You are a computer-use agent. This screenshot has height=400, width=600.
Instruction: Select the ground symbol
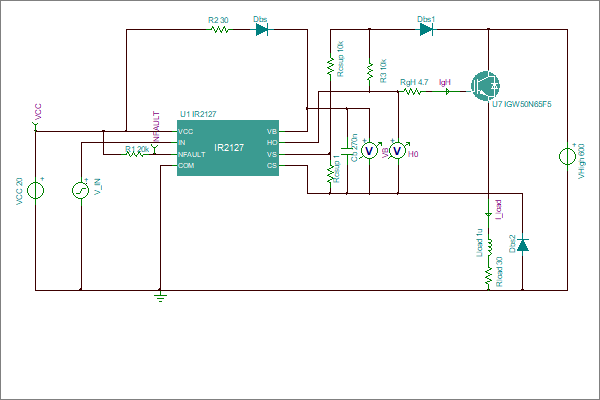pyautogui.click(x=160, y=296)
